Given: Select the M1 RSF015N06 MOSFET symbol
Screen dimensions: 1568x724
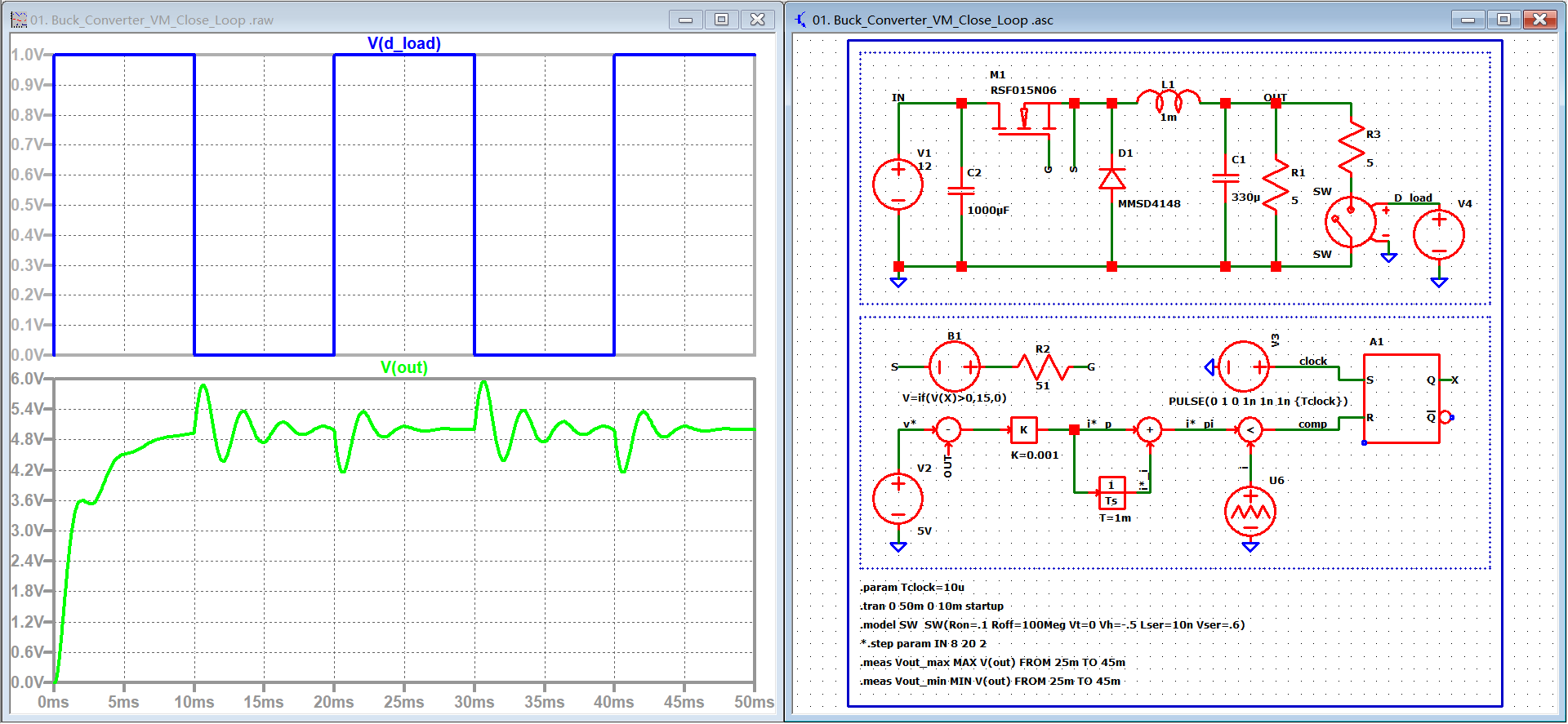Looking at the screenshot, I should pyautogui.click(x=1024, y=120).
